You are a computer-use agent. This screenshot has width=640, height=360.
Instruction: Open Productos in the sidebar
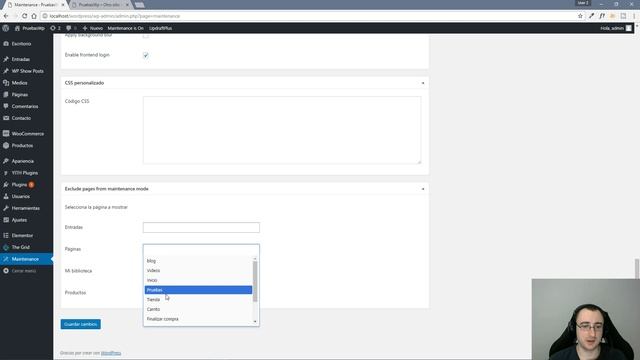click(x=22, y=146)
